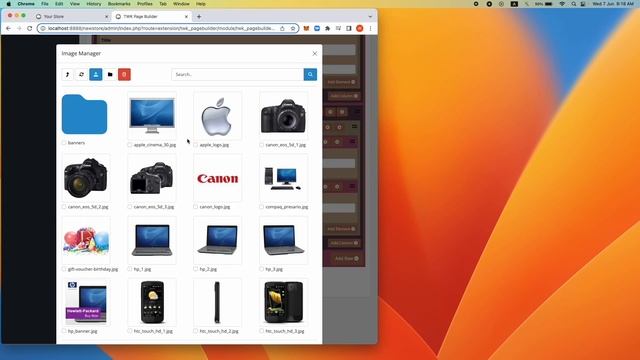Click the refresh icon in Image Manager toolbar
640x360 pixels.
(81, 74)
